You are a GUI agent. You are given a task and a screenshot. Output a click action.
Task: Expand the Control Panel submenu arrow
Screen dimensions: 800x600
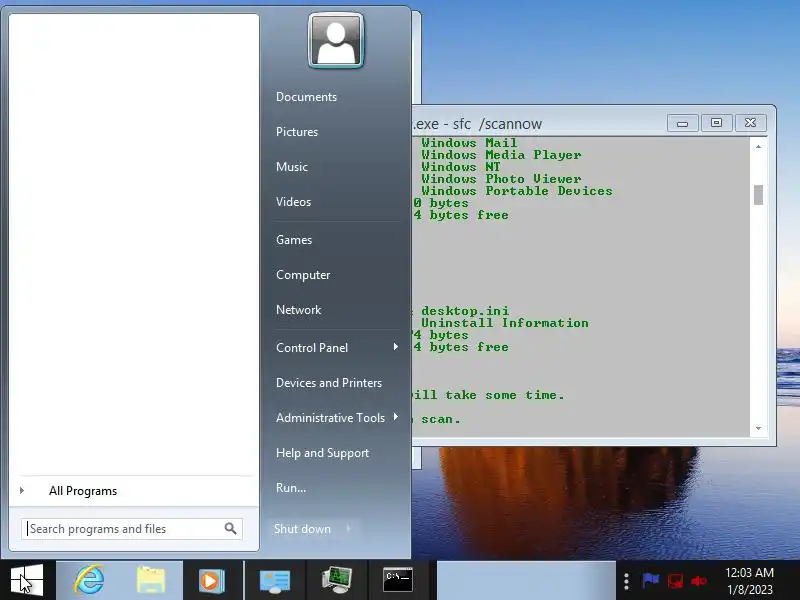click(395, 347)
